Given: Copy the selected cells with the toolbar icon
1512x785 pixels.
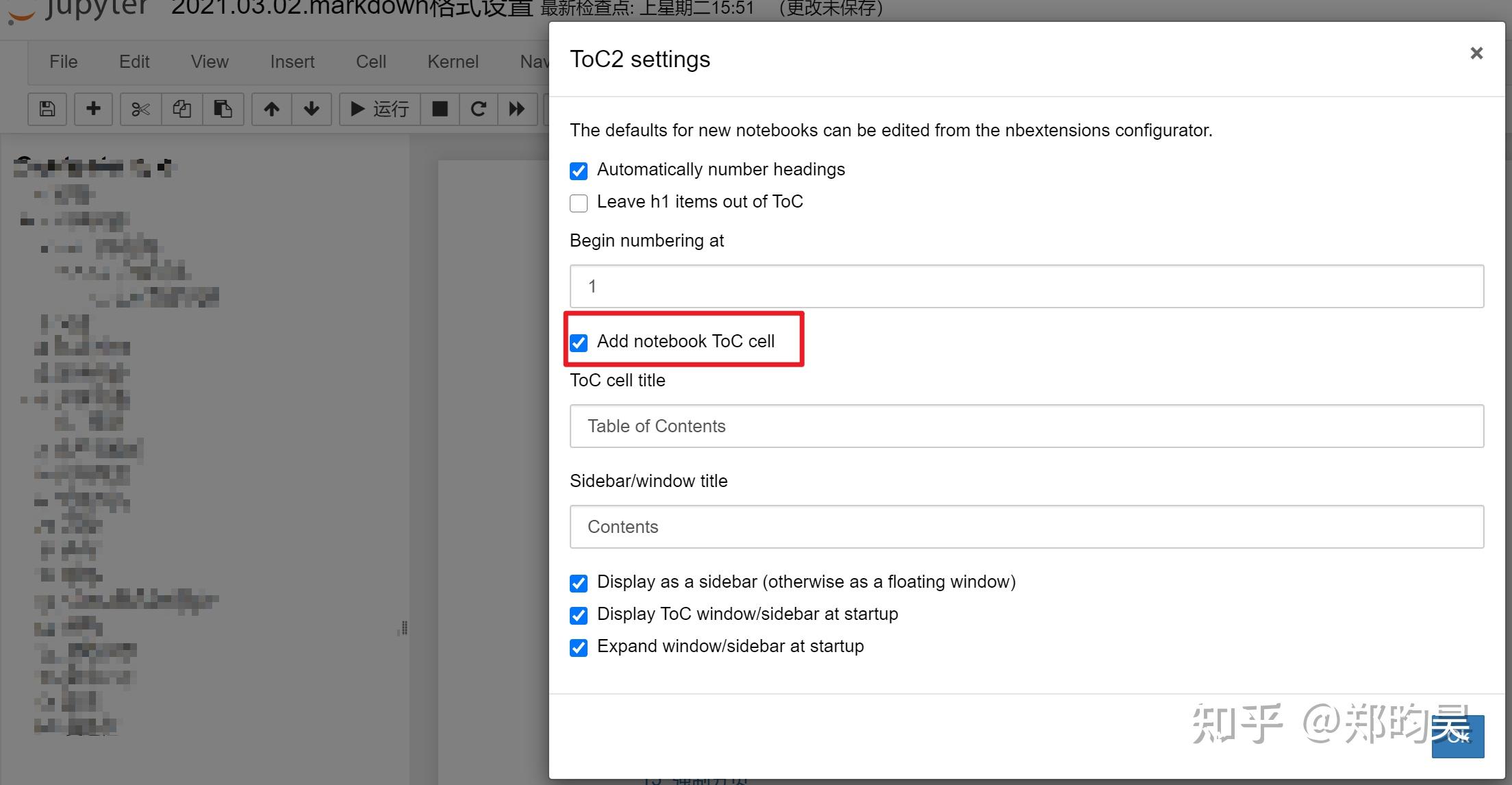Looking at the screenshot, I should coord(181,109).
